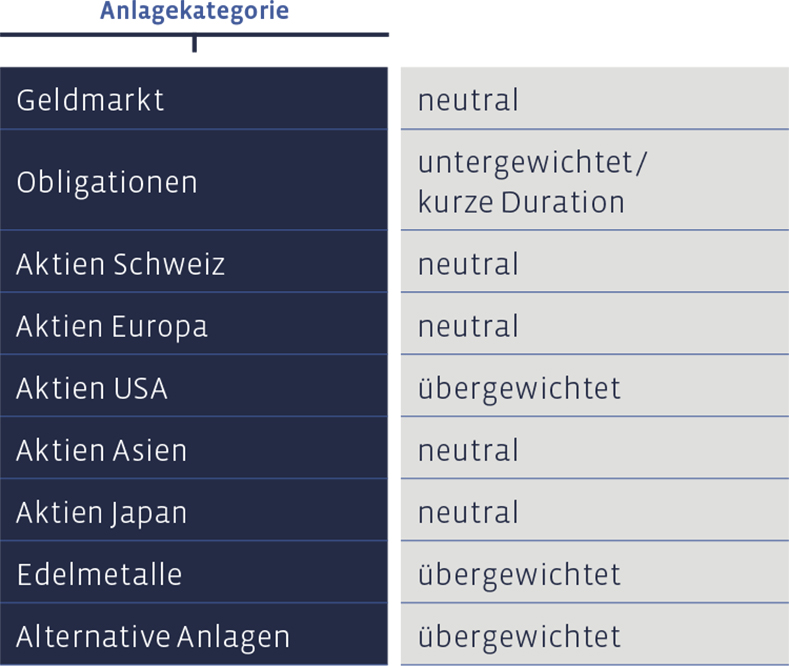Click the connector tick below Anlagekategorie
This screenshot has height=666, width=789.
tap(194, 44)
